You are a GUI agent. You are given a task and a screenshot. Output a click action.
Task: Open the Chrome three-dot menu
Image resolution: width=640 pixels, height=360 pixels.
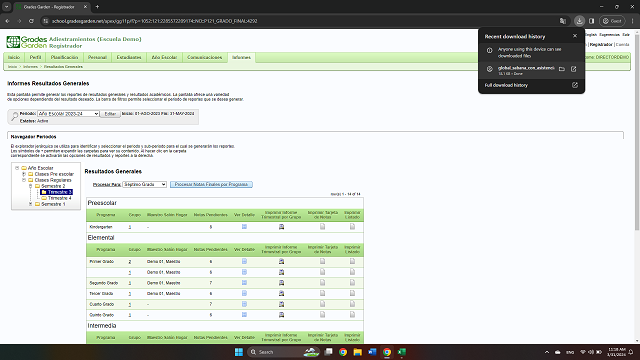(633, 21)
